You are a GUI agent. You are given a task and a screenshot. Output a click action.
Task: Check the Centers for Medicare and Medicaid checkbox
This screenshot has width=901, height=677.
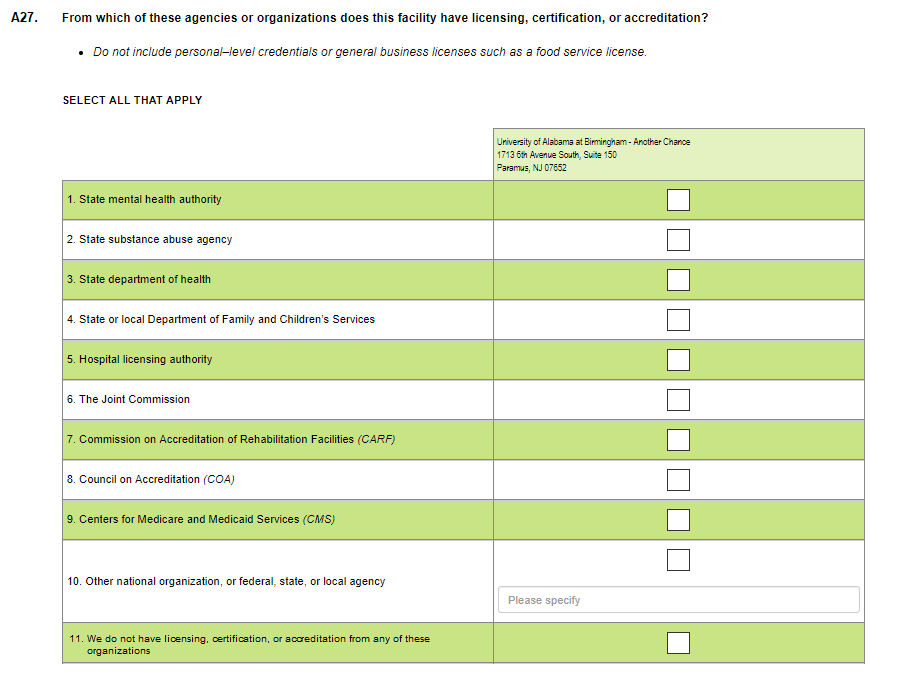pyautogui.click(x=678, y=520)
